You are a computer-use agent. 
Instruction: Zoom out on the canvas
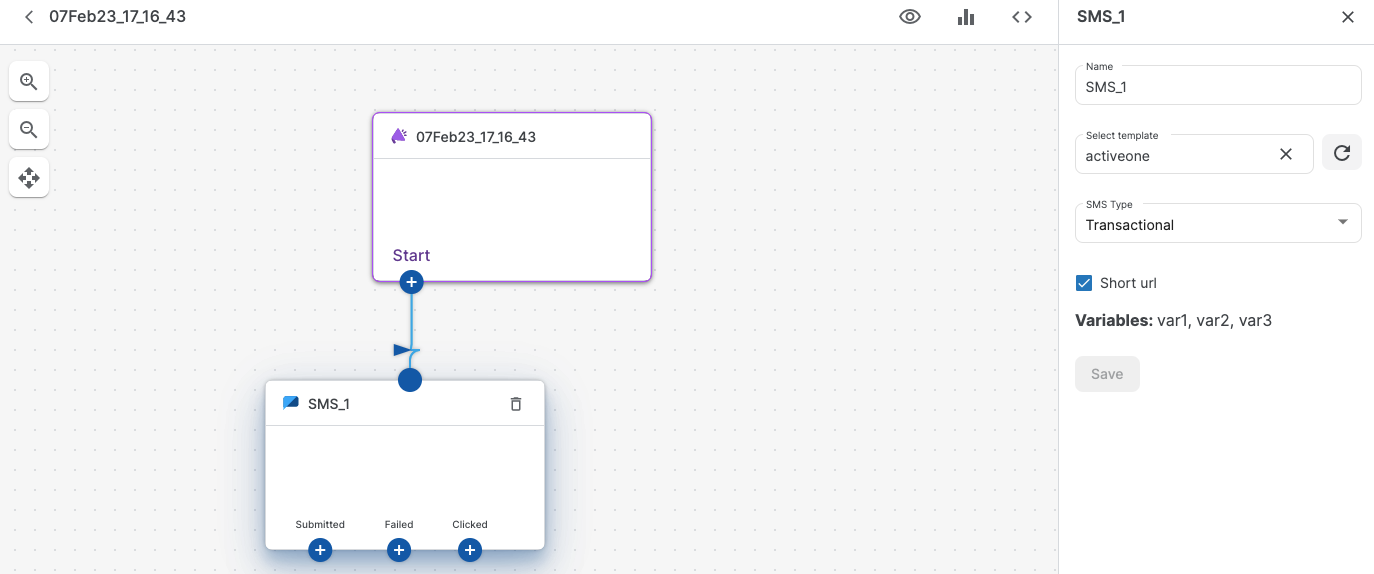29,129
